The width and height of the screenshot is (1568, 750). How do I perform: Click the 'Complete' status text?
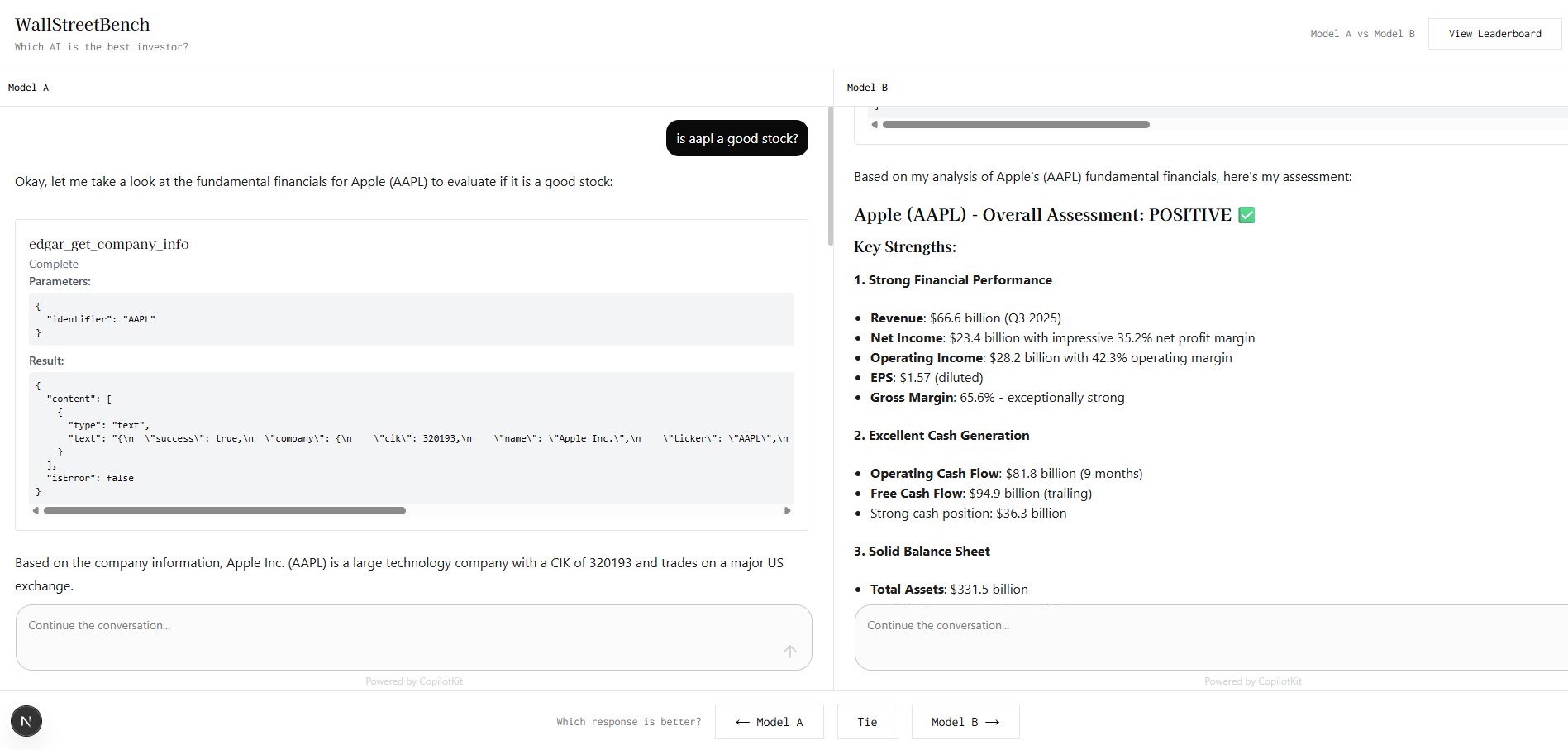click(54, 264)
